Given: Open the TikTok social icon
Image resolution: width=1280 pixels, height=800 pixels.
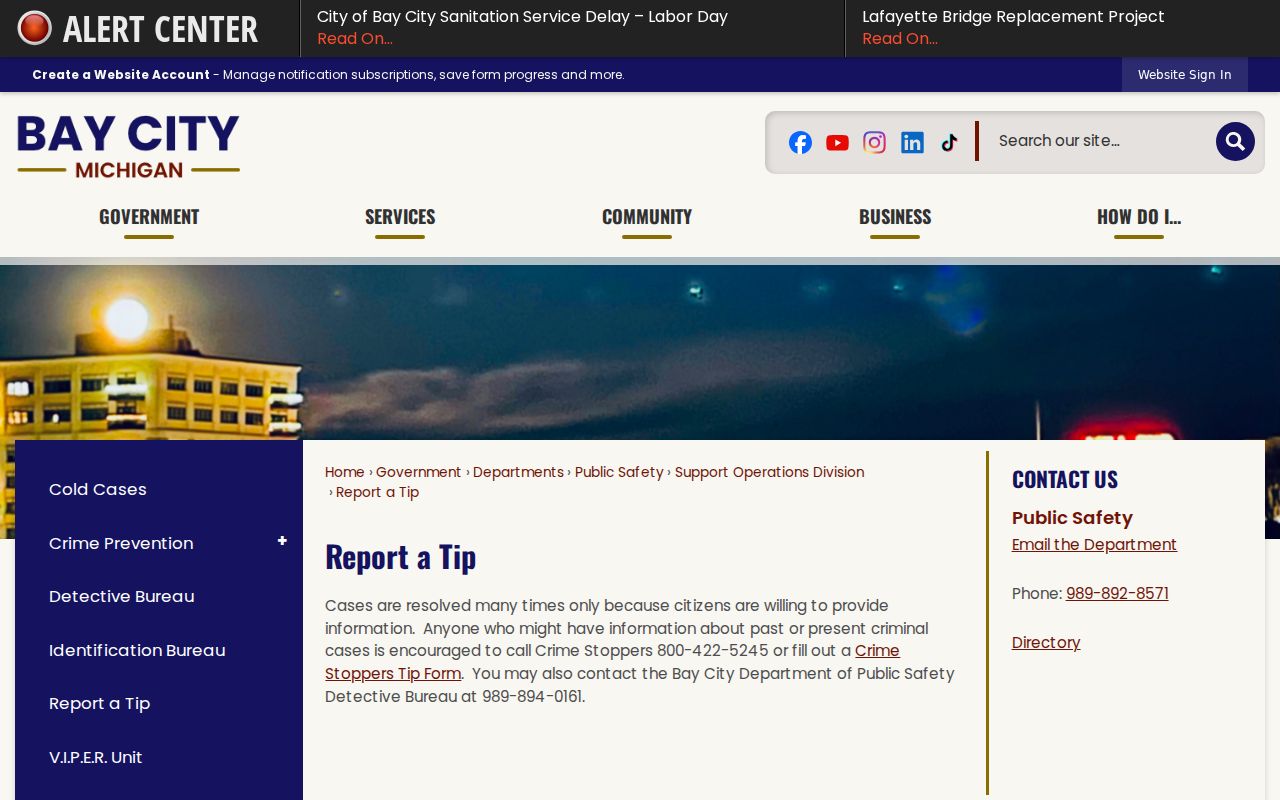Looking at the screenshot, I should [x=949, y=142].
